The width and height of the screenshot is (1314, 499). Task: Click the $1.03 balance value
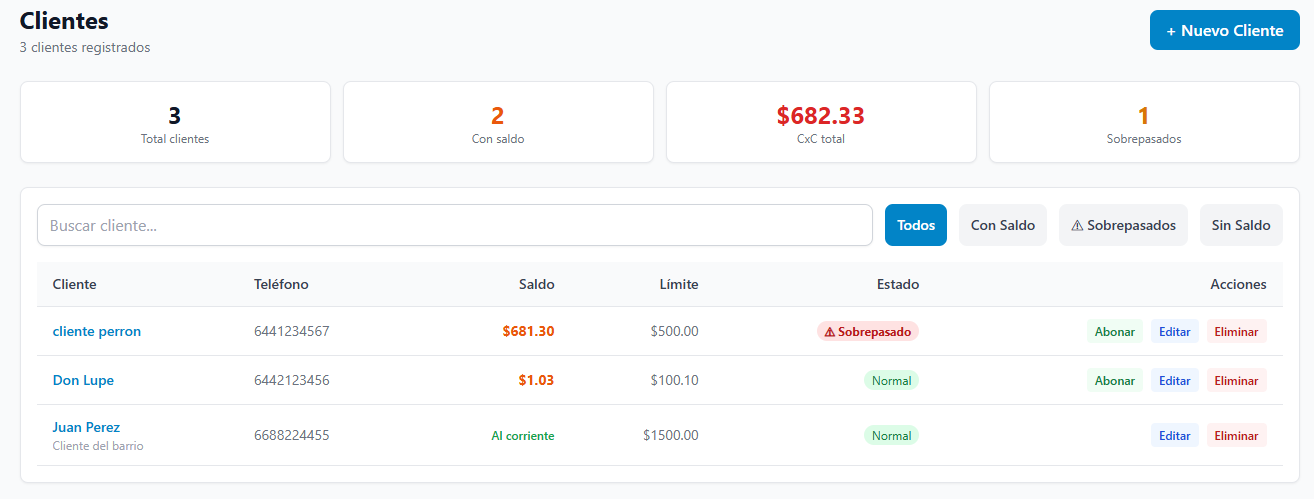pyautogui.click(x=536, y=380)
